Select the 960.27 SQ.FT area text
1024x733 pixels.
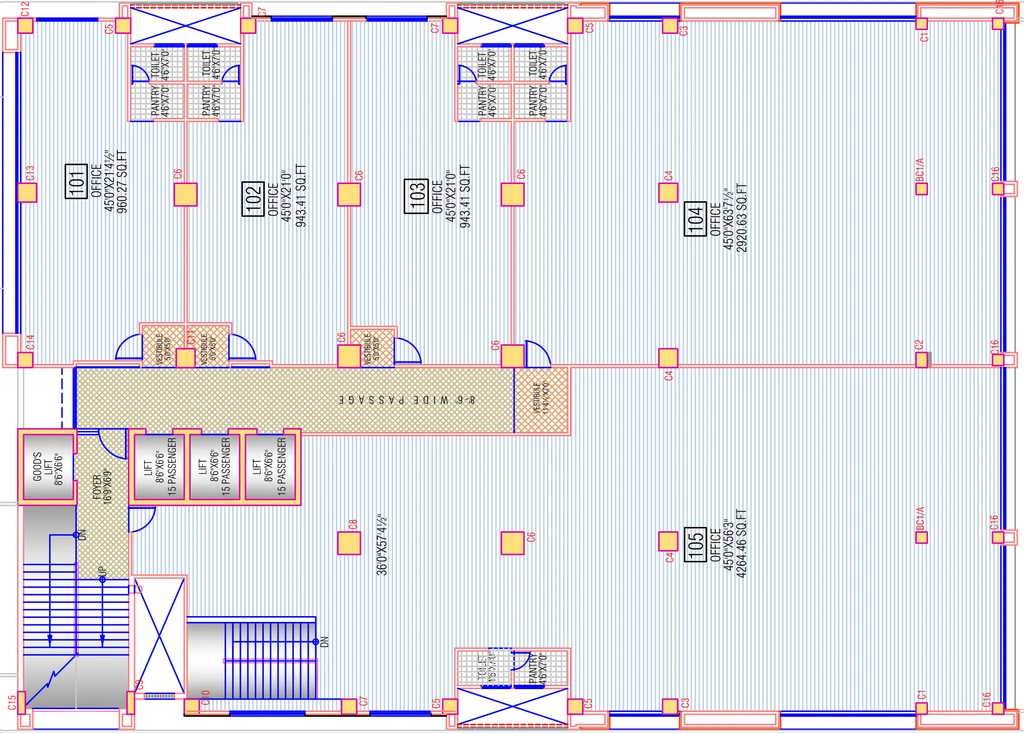121,182
